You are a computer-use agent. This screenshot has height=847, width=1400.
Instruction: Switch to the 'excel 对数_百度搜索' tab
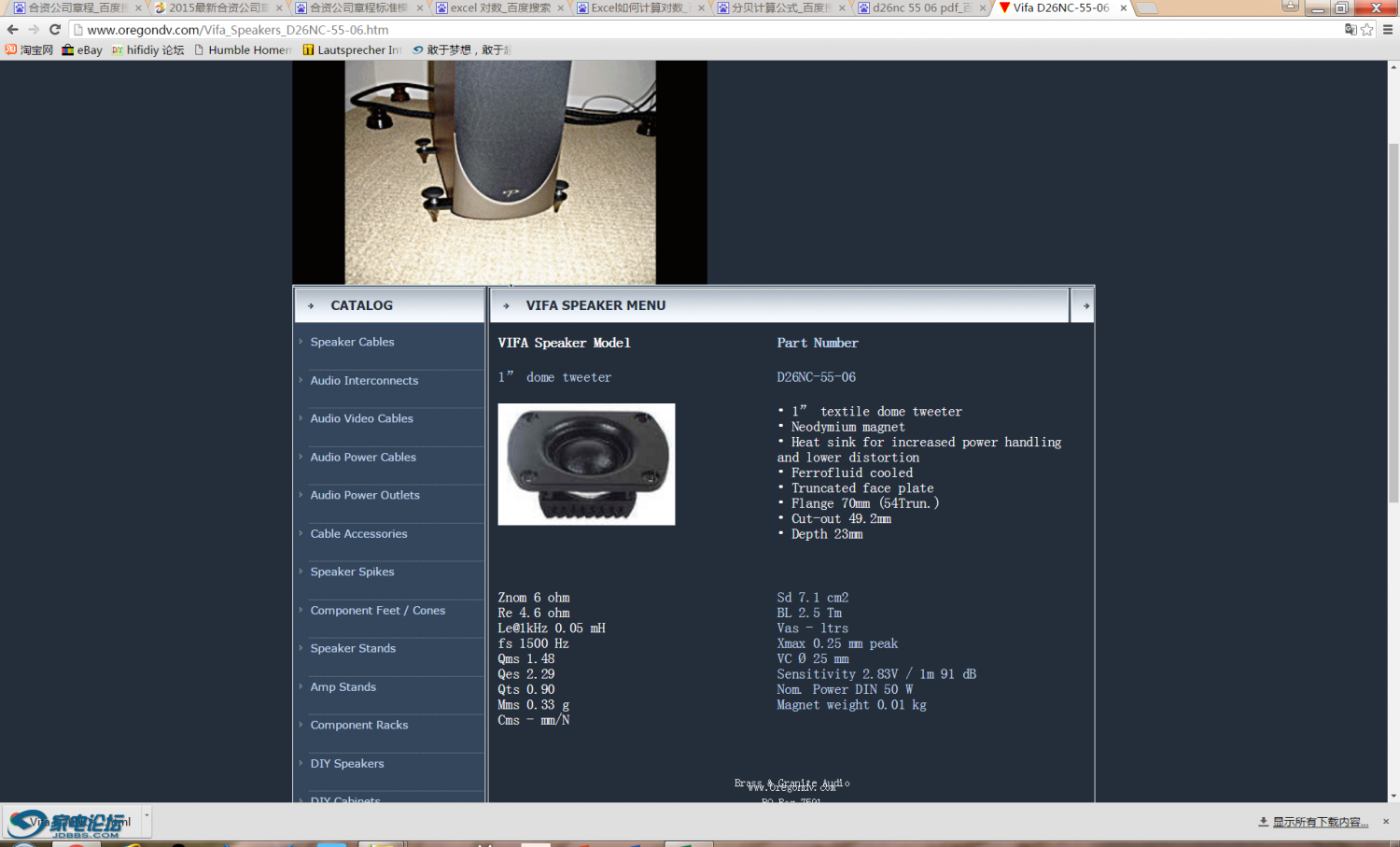499,7
